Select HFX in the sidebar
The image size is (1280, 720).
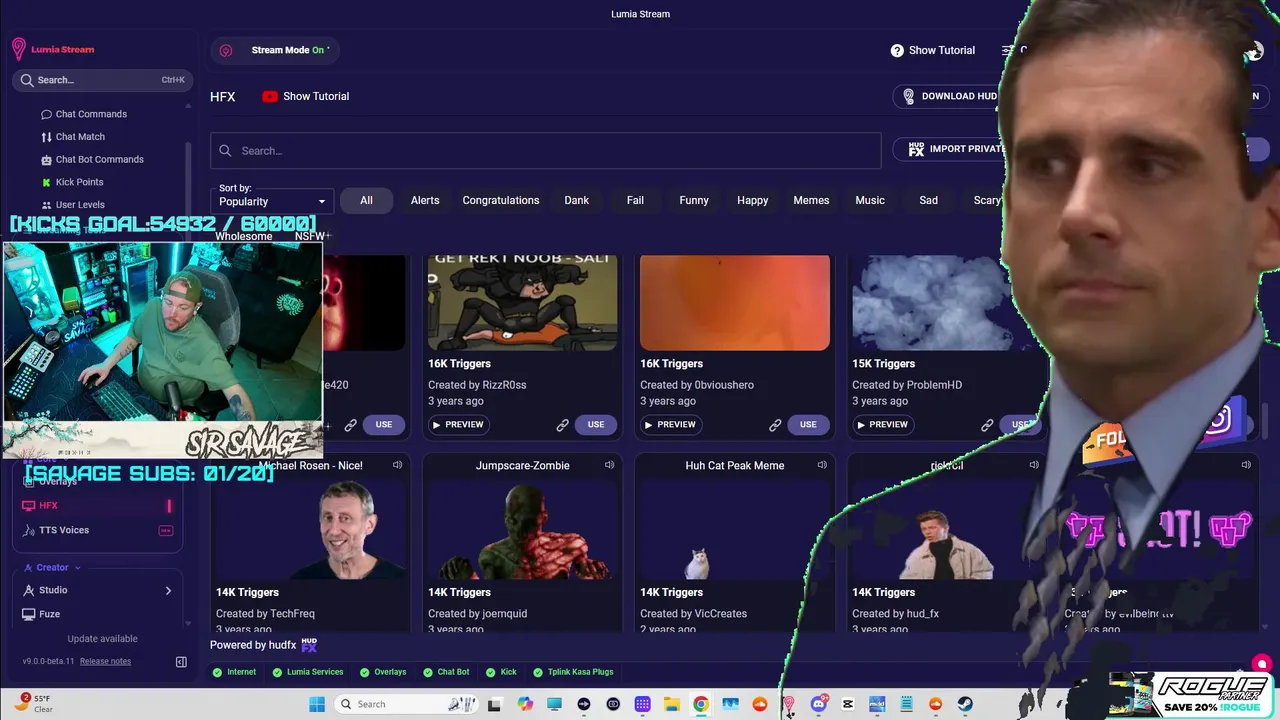(97, 506)
